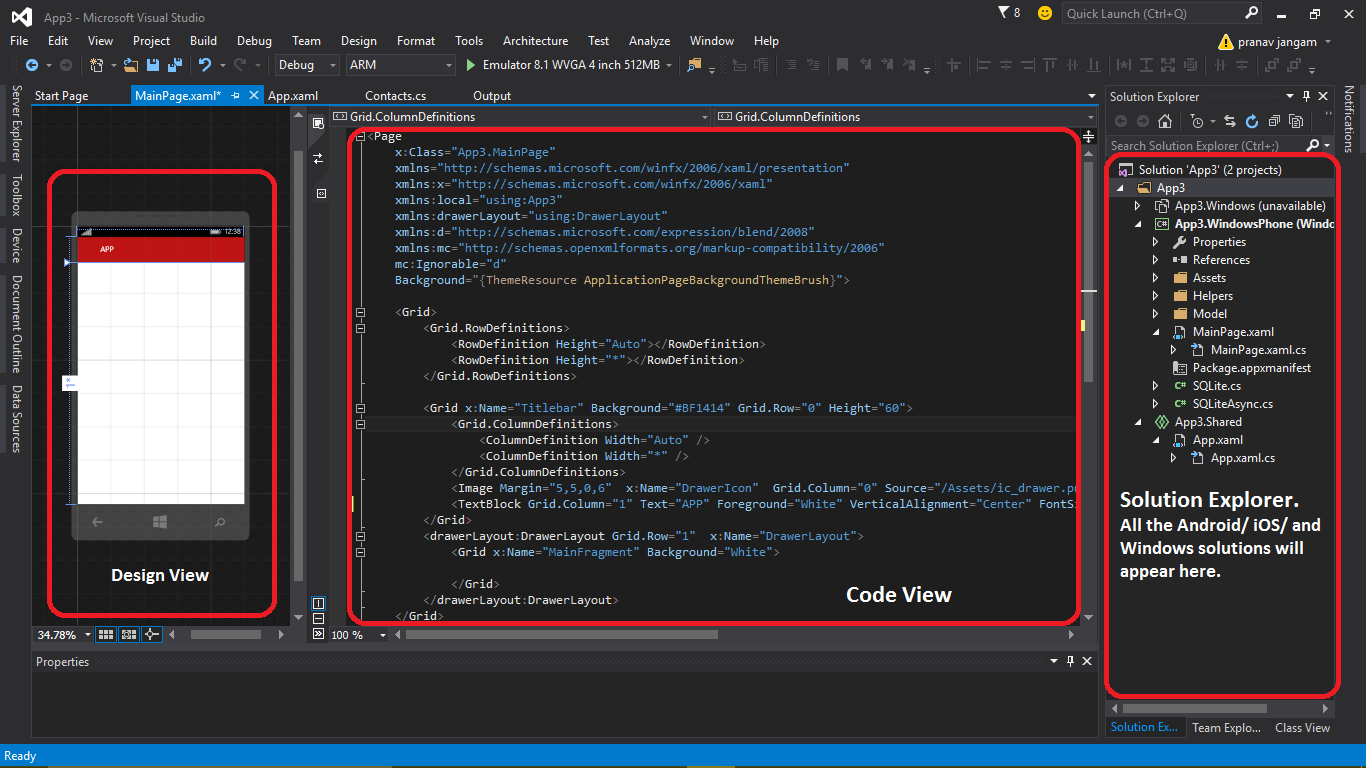Screen dimensions: 1366x768
Task: Collapse the App3.Shared project node
Action: pyautogui.click(x=1138, y=422)
